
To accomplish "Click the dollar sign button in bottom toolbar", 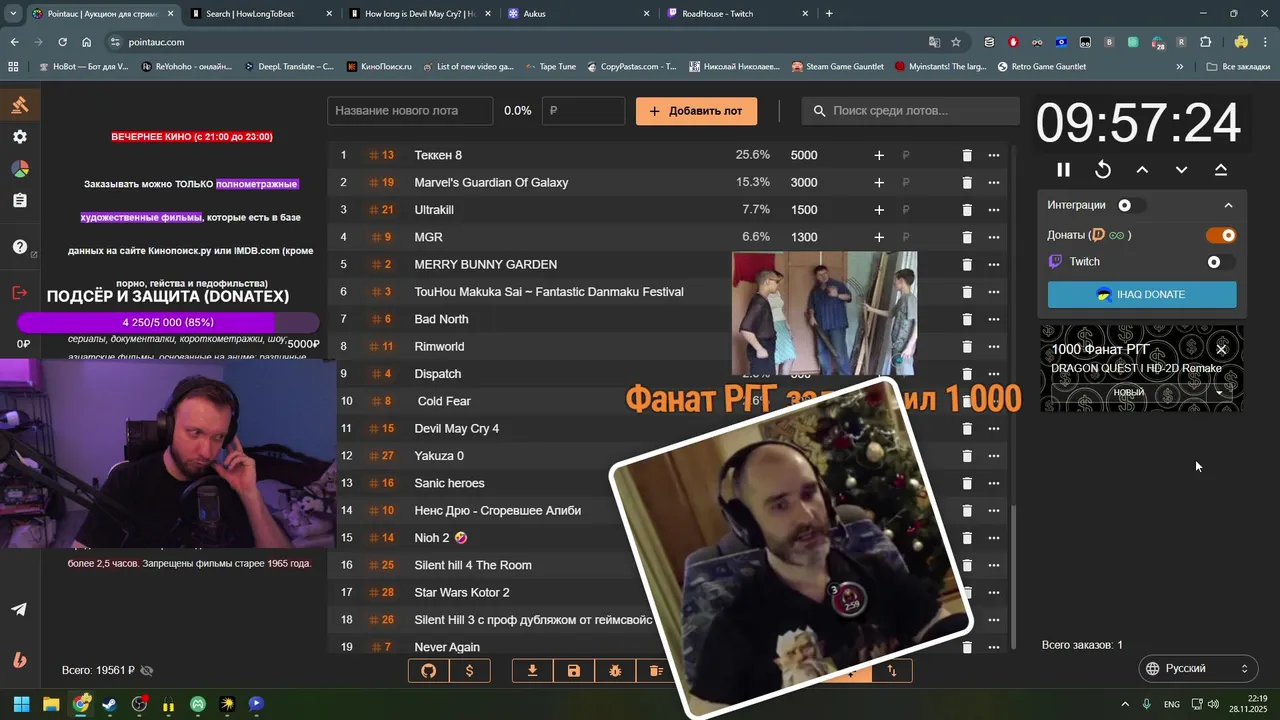I will point(470,671).
